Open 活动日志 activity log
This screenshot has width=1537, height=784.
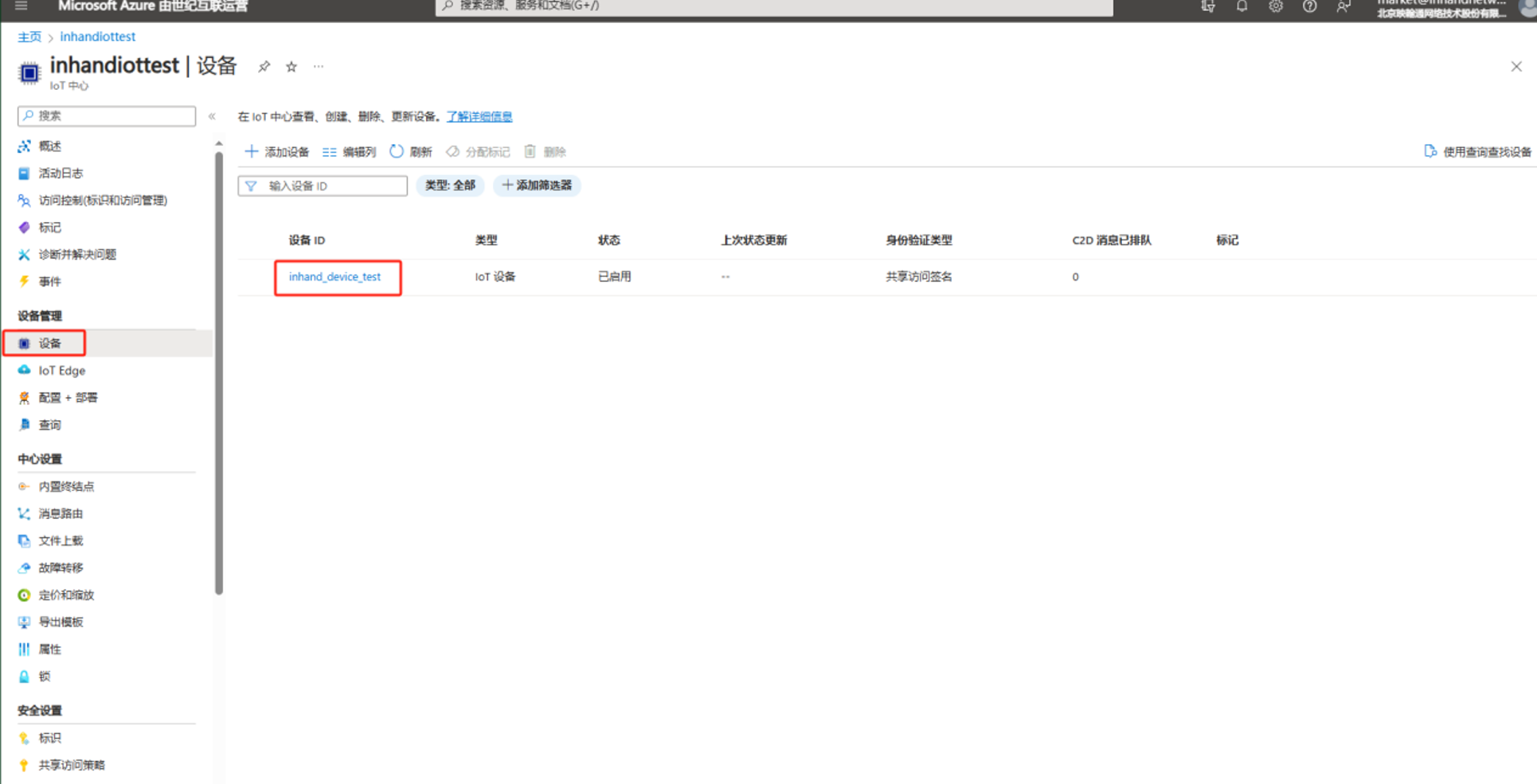(x=61, y=174)
